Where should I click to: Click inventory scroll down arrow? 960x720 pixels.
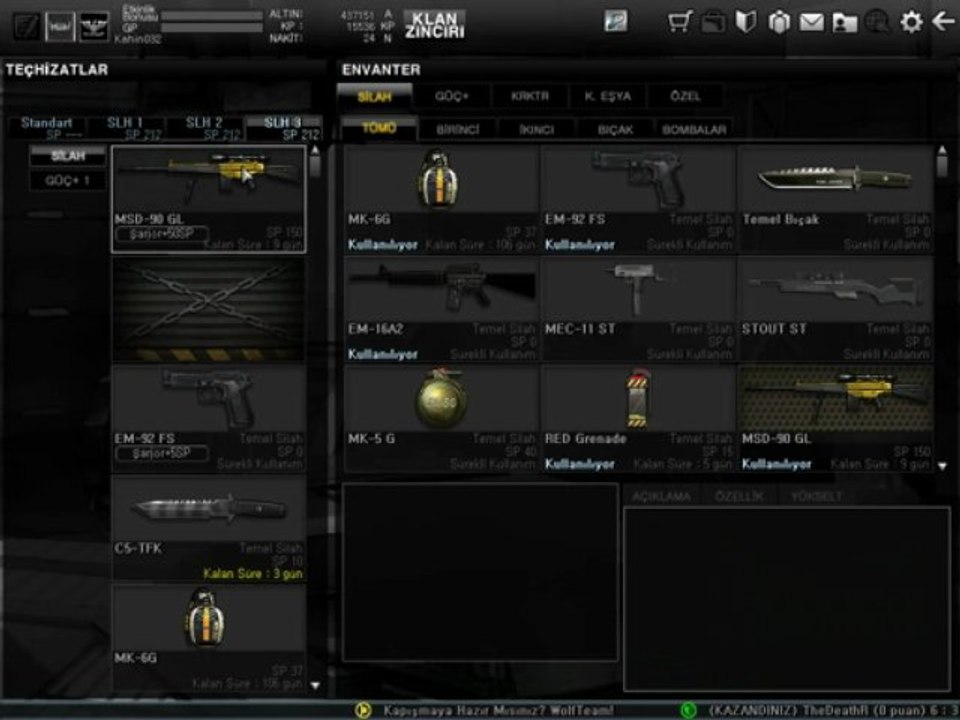coord(942,466)
